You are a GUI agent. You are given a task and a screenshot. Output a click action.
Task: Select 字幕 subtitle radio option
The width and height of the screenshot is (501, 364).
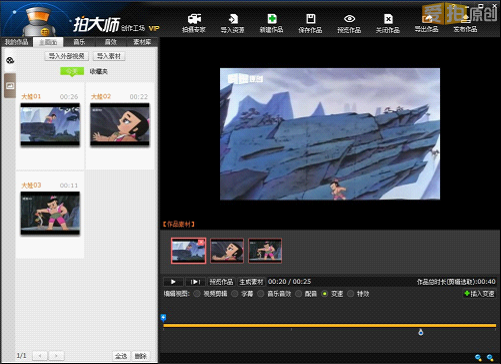pos(235,294)
